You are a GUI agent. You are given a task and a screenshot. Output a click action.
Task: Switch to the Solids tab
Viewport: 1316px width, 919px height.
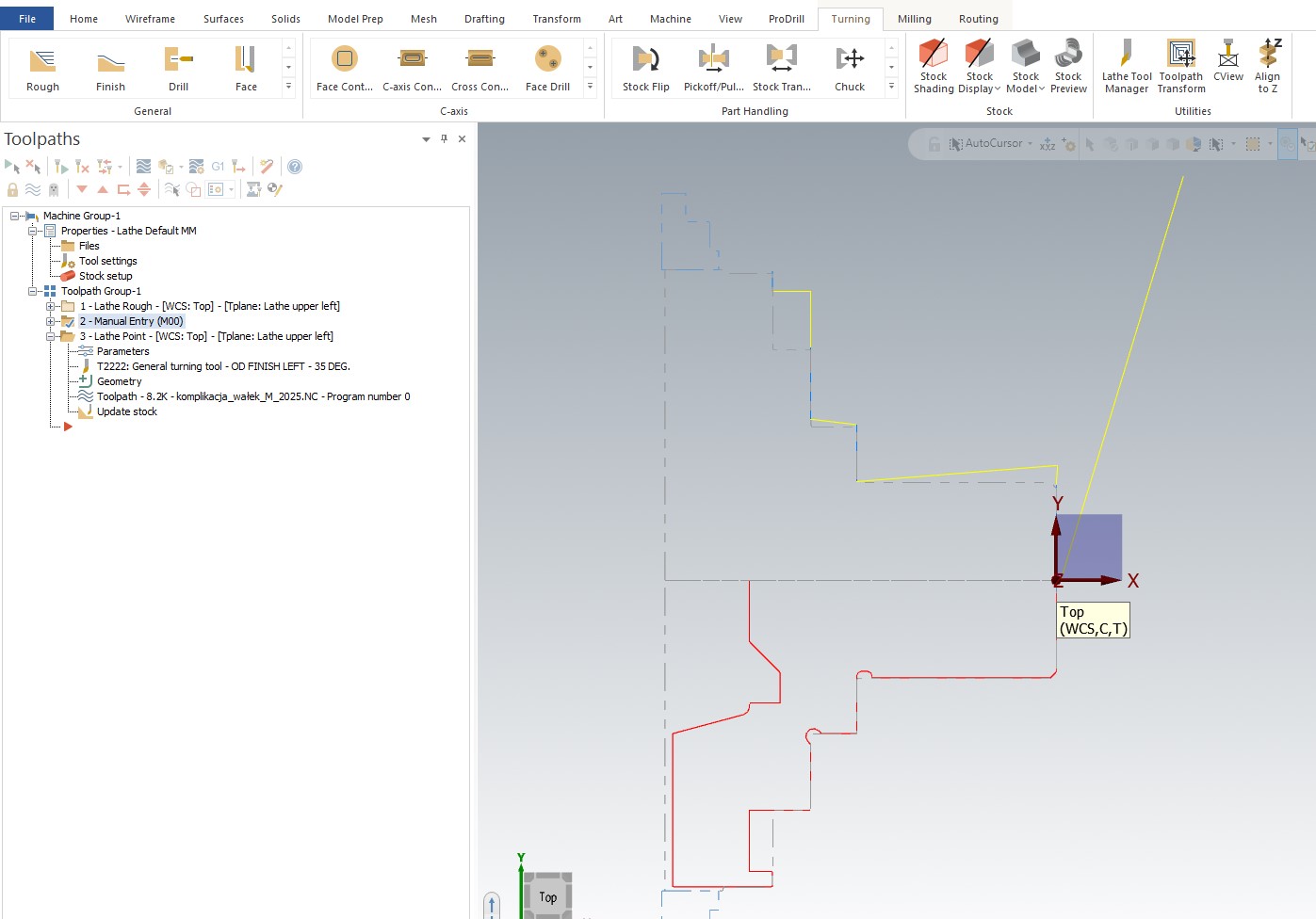tap(285, 19)
